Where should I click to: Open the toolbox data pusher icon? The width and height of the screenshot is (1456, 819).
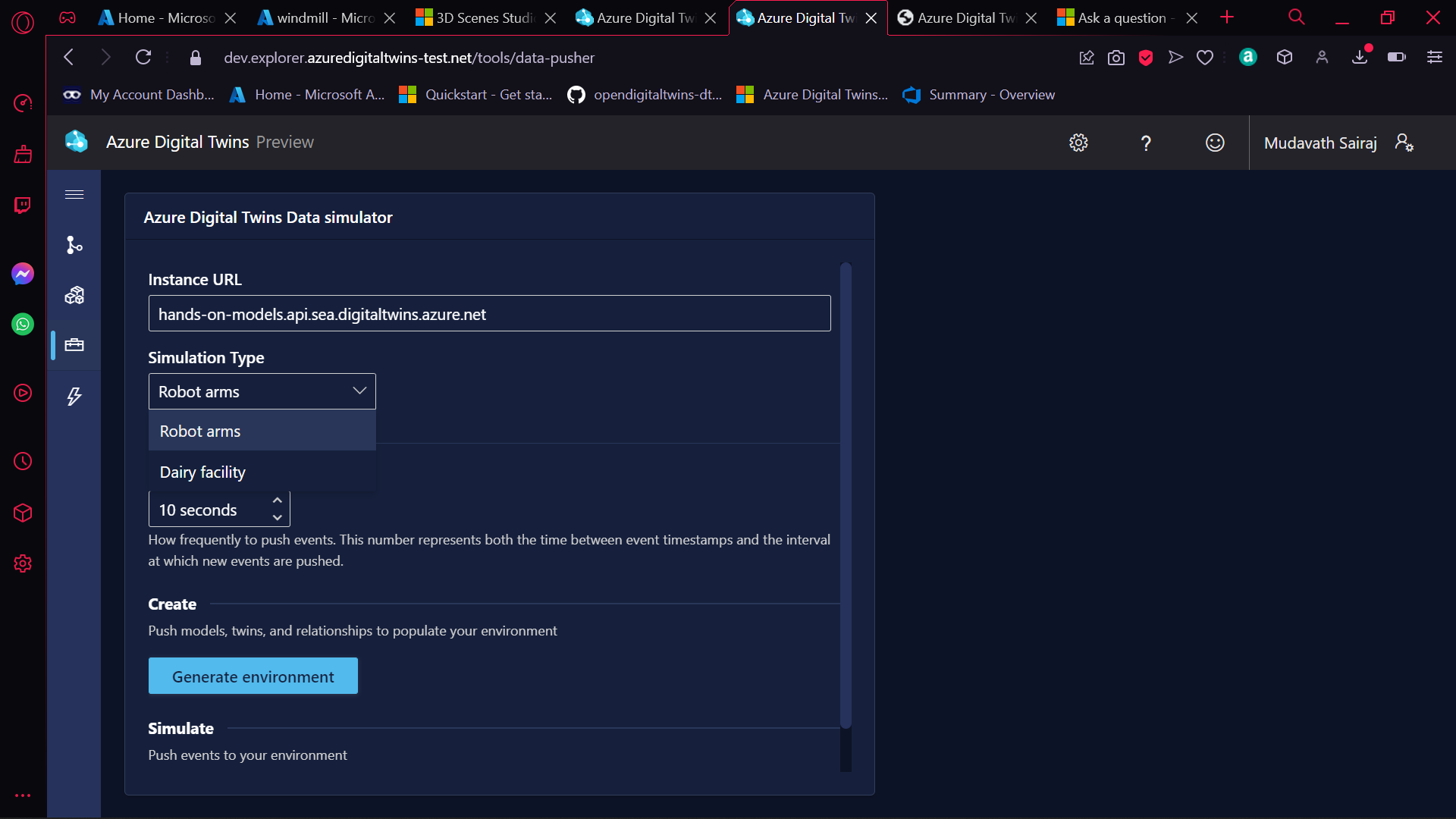(74, 345)
